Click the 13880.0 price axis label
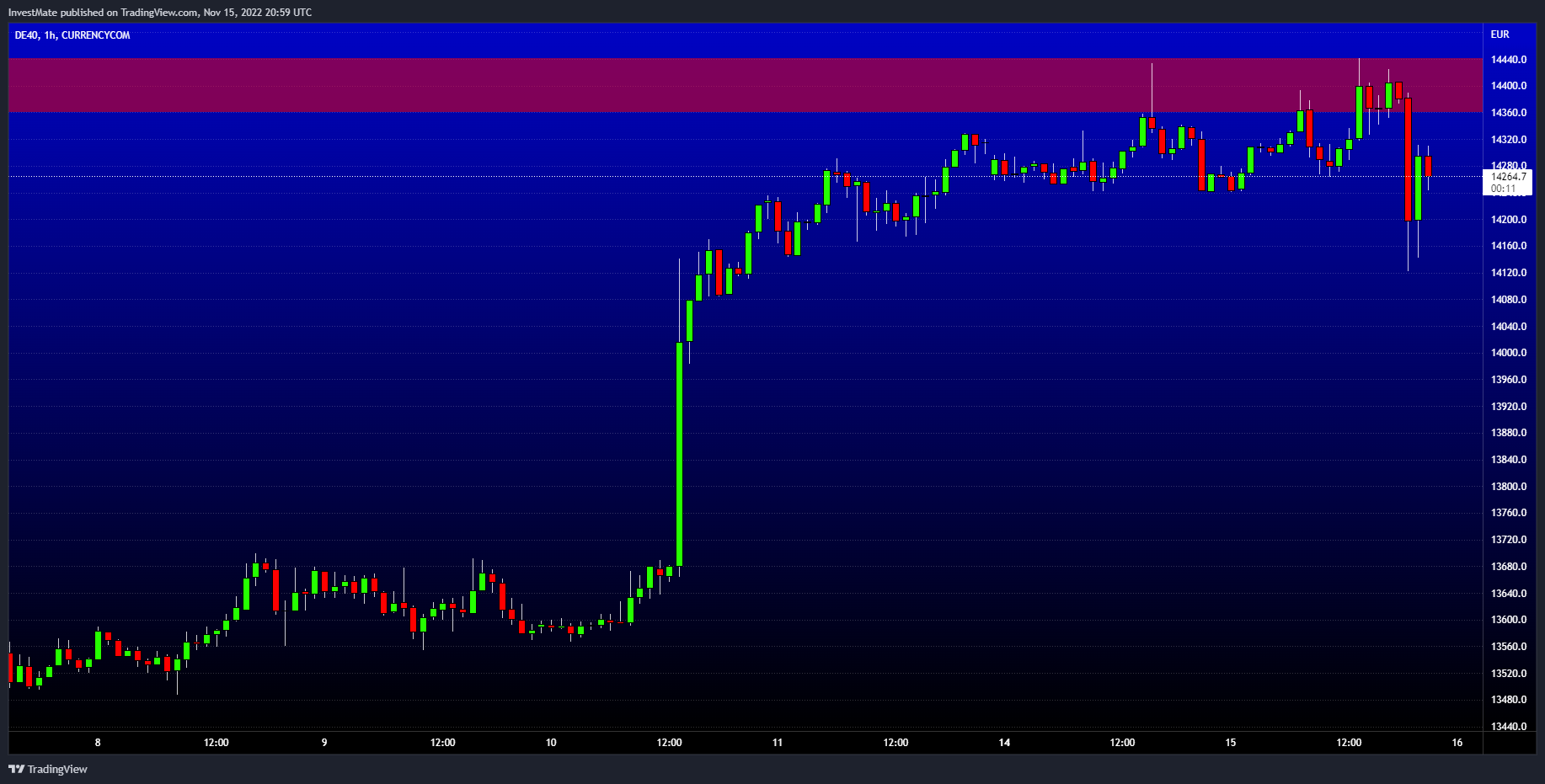Image resolution: width=1545 pixels, height=784 pixels. (1509, 433)
